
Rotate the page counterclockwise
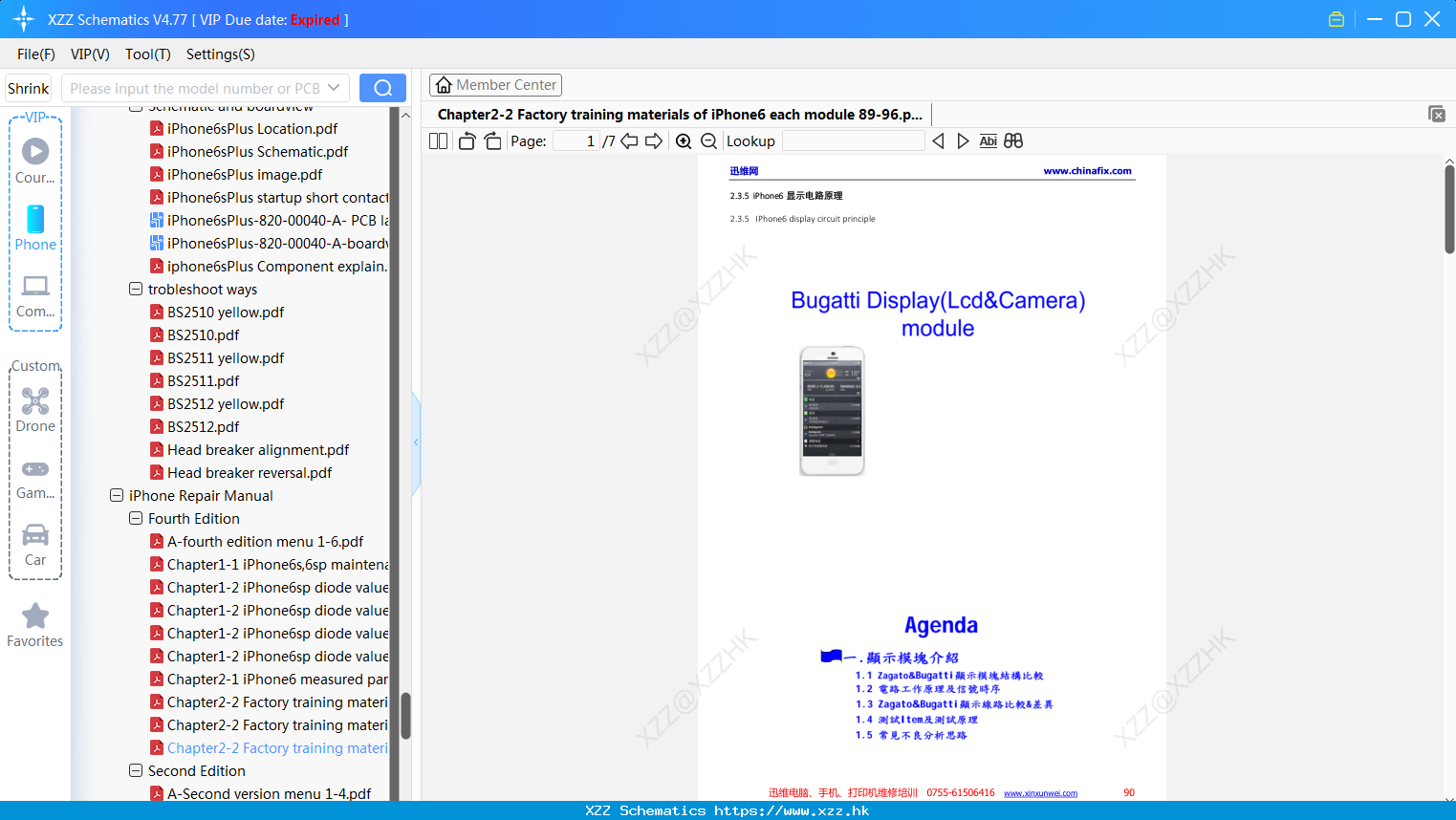(x=467, y=141)
